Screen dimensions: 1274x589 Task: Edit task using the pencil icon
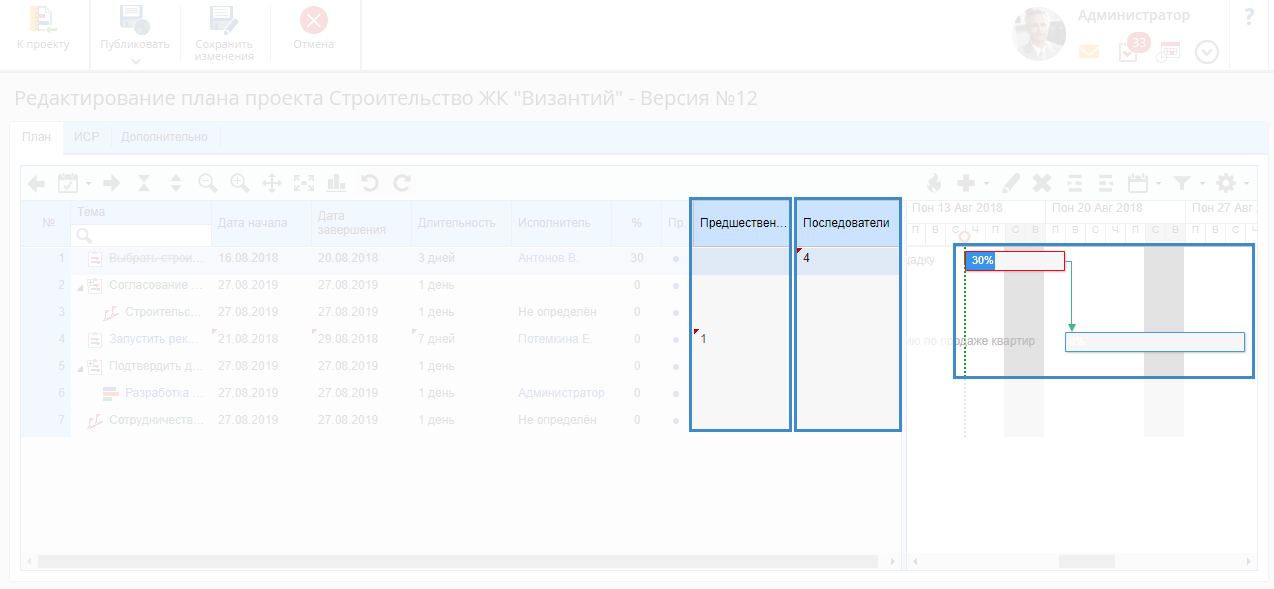(x=1011, y=183)
